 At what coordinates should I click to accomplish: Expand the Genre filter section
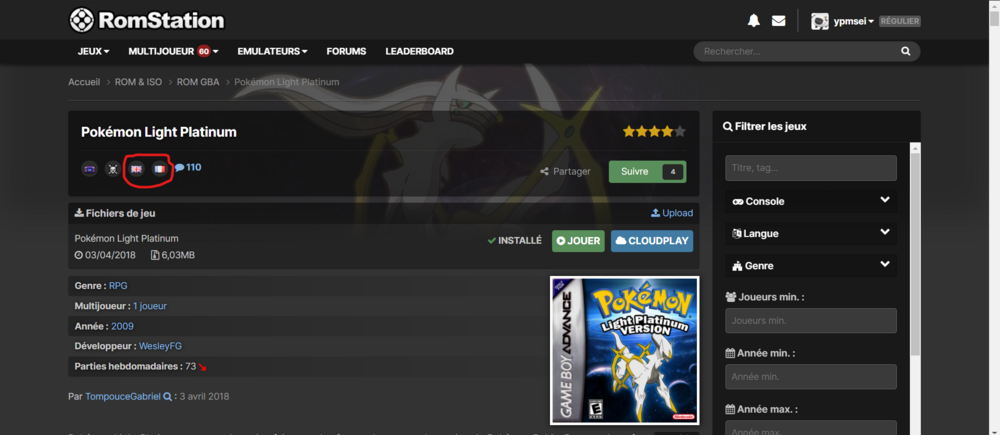tap(811, 266)
